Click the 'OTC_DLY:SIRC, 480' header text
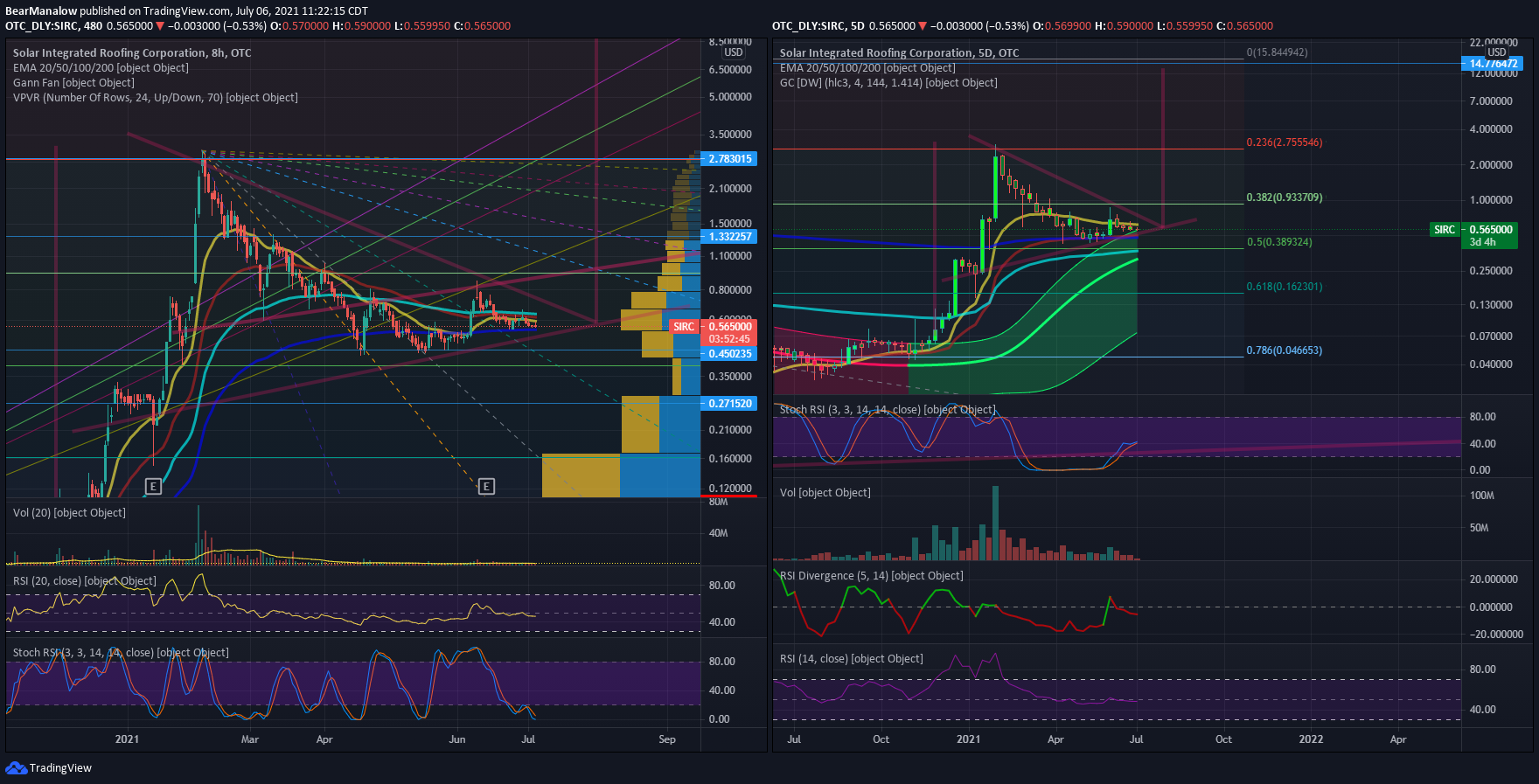 pyautogui.click(x=54, y=26)
